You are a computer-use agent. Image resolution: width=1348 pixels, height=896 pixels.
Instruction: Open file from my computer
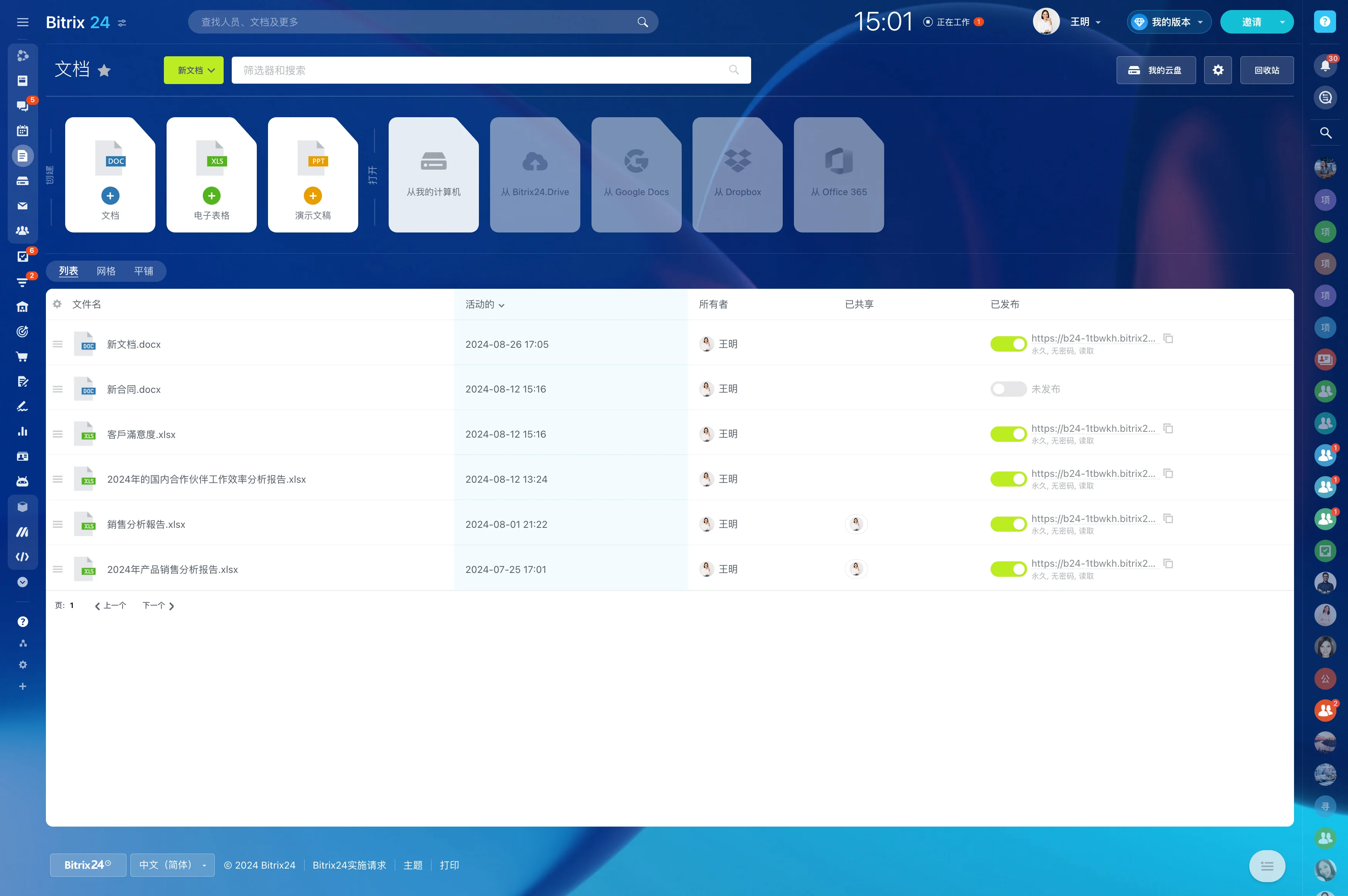(x=434, y=175)
